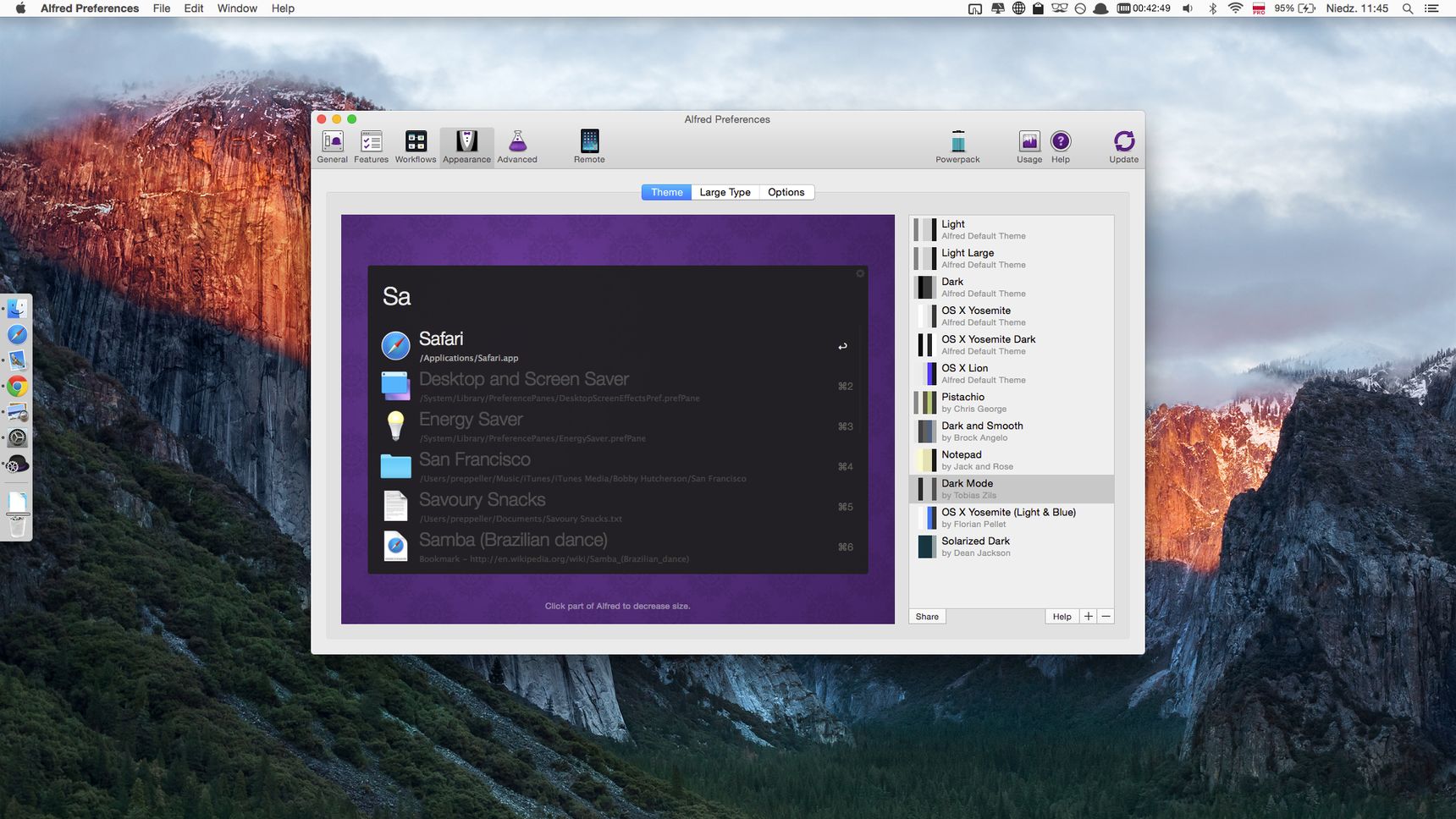Select the Notepad theme
This screenshot has height=819, width=1456.
click(1012, 459)
